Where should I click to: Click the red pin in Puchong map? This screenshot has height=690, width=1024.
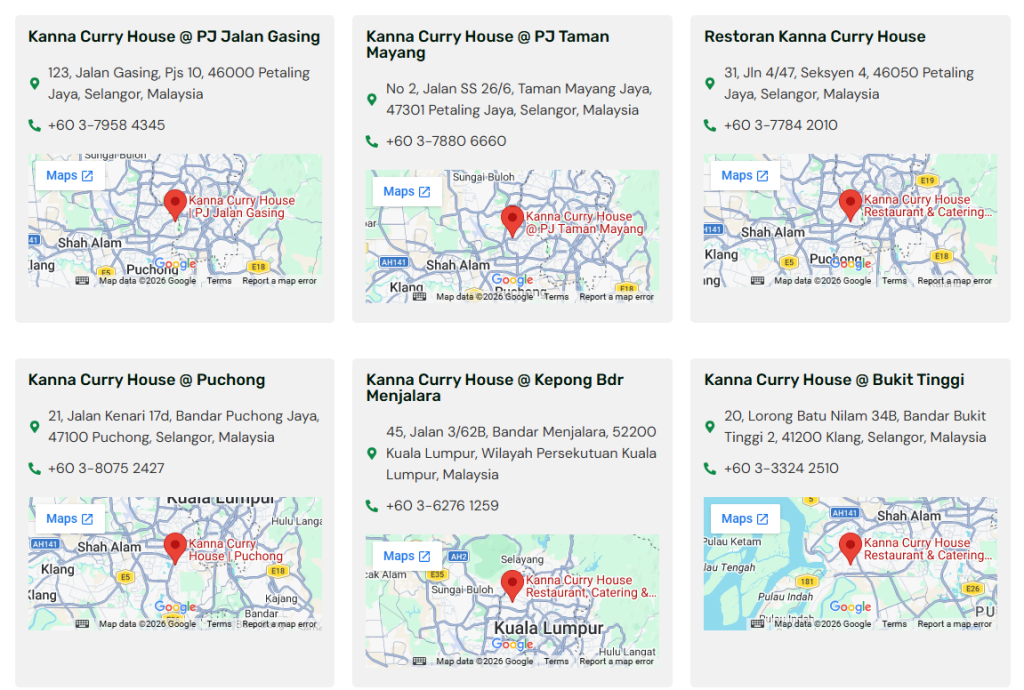point(175,547)
